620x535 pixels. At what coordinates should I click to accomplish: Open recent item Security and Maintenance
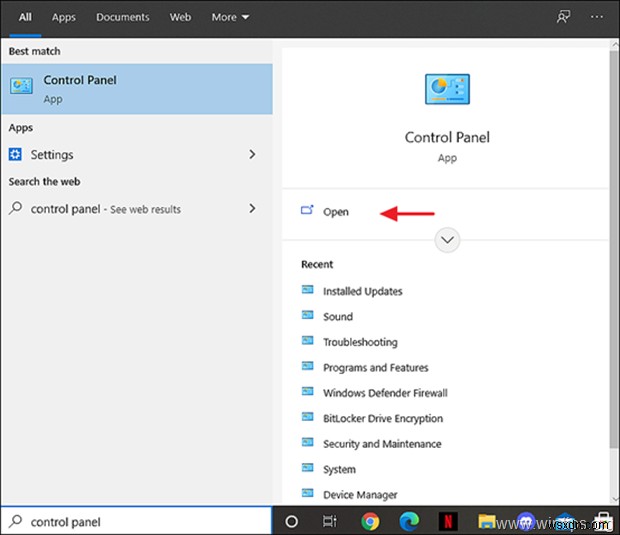pyautogui.click(x=382, y=444)
